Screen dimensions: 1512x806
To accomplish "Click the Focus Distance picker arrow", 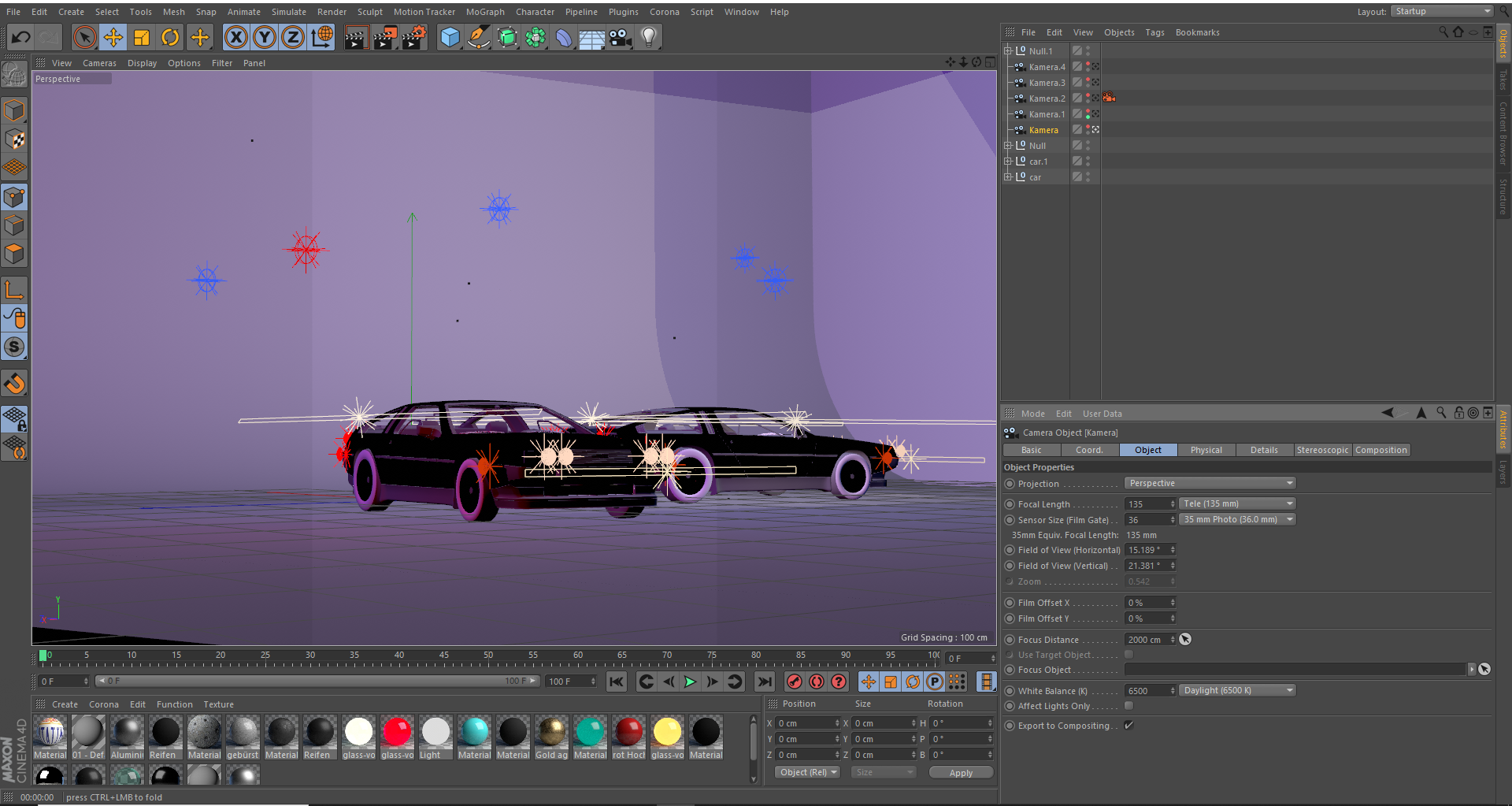I will (x=1185, y=639).
